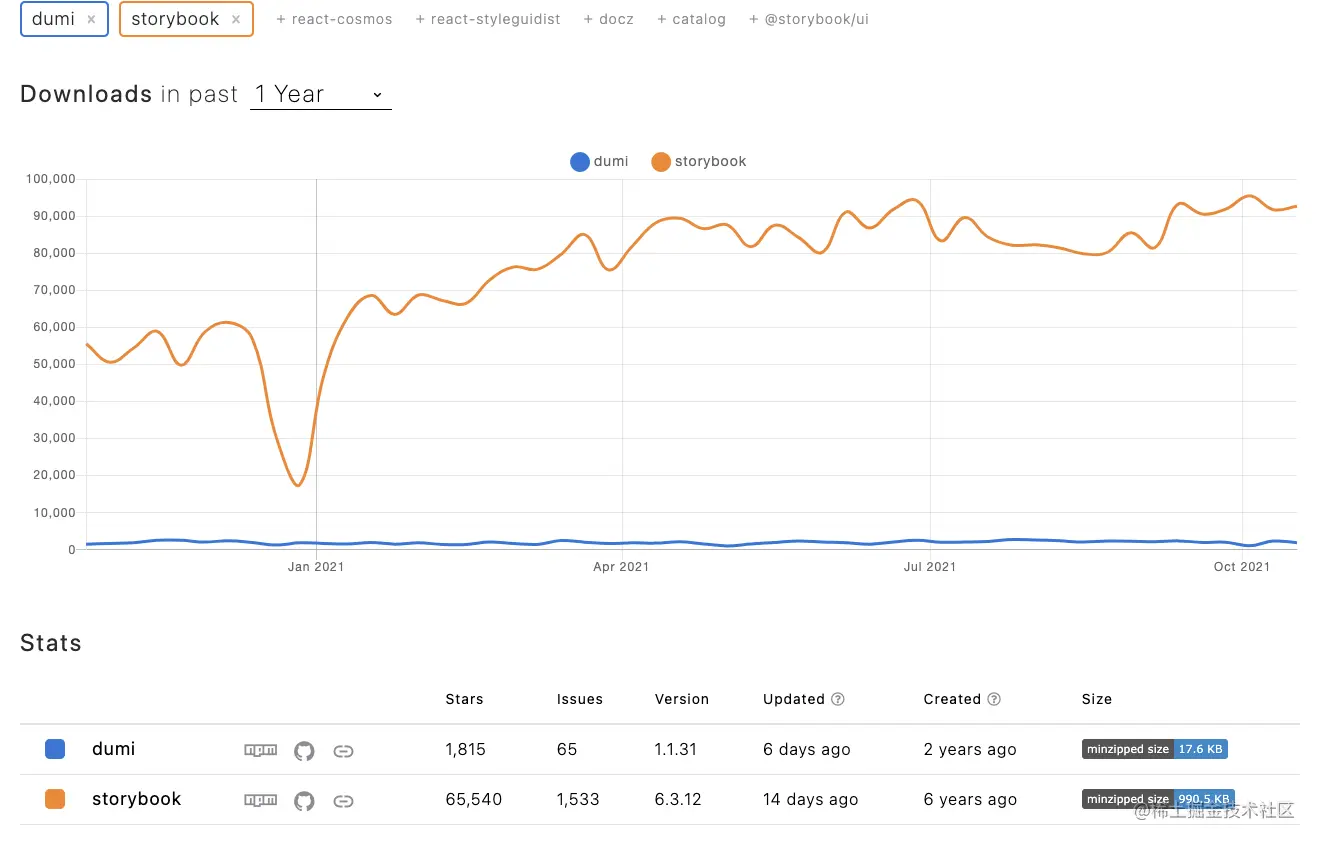Remove storybook package with its x icon

point(236,19)
